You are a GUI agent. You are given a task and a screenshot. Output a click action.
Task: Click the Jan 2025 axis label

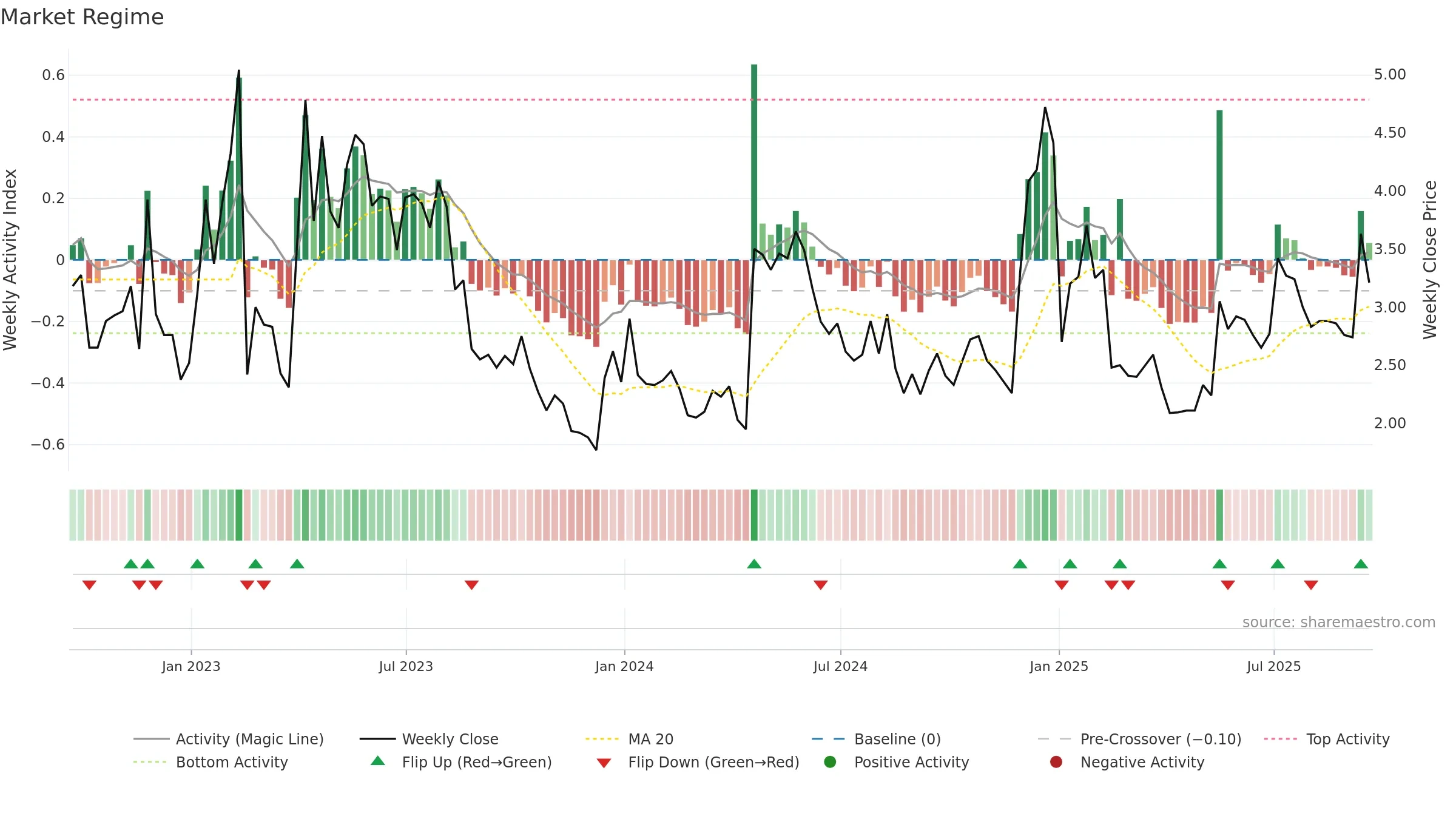1059,666
